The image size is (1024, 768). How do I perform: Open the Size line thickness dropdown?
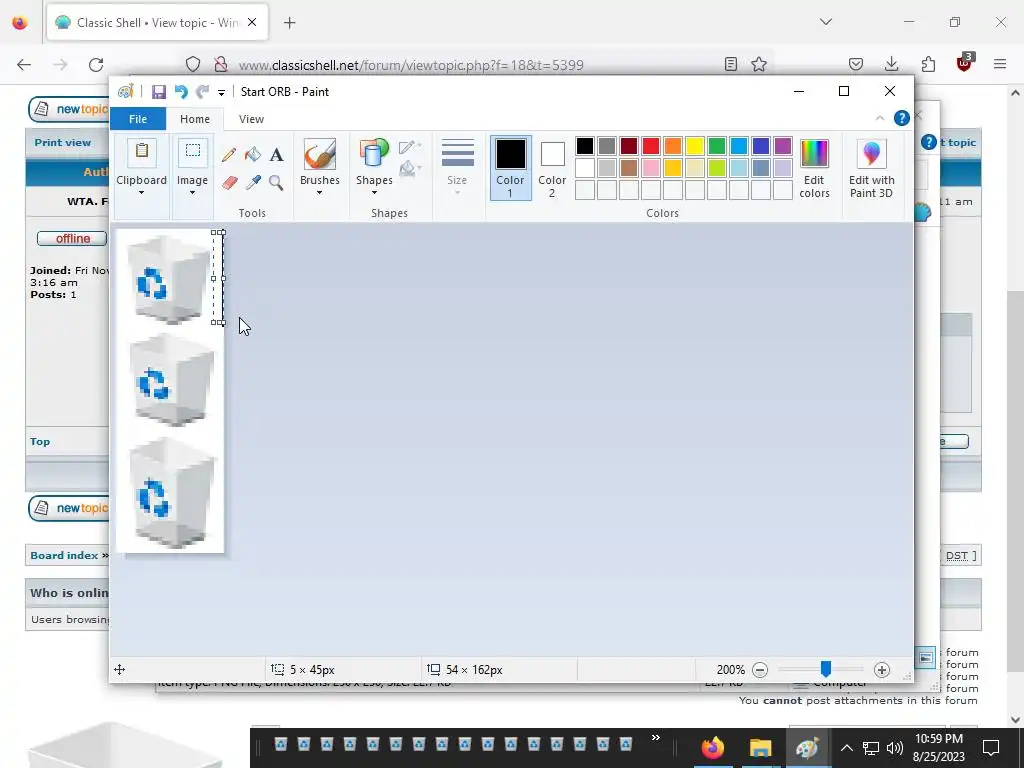[x=457, y=167]
